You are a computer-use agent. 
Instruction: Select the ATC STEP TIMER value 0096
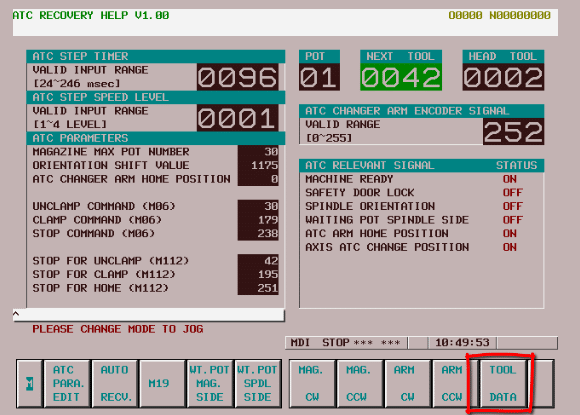237,77
